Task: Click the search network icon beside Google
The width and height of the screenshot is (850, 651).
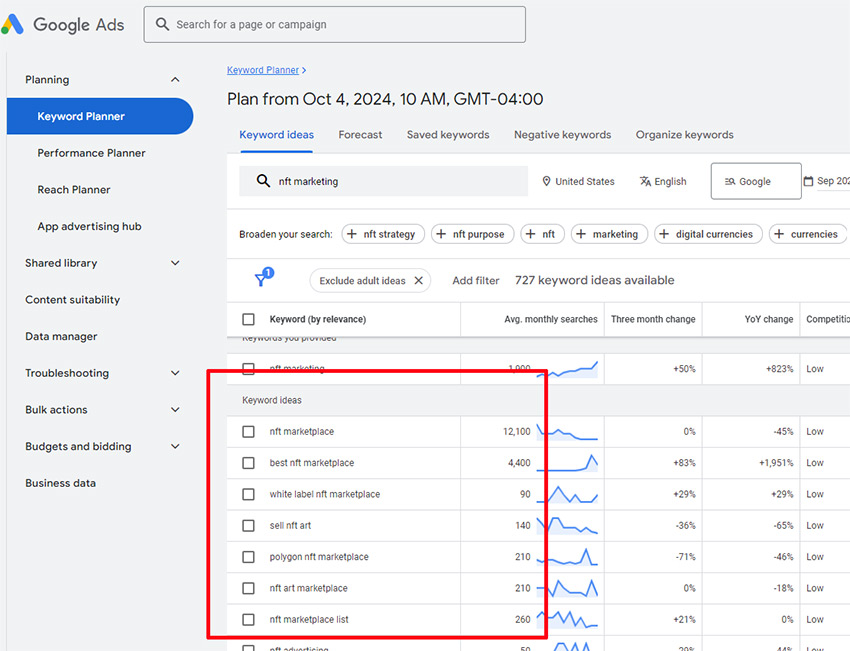Action: [x=730, y=182]
